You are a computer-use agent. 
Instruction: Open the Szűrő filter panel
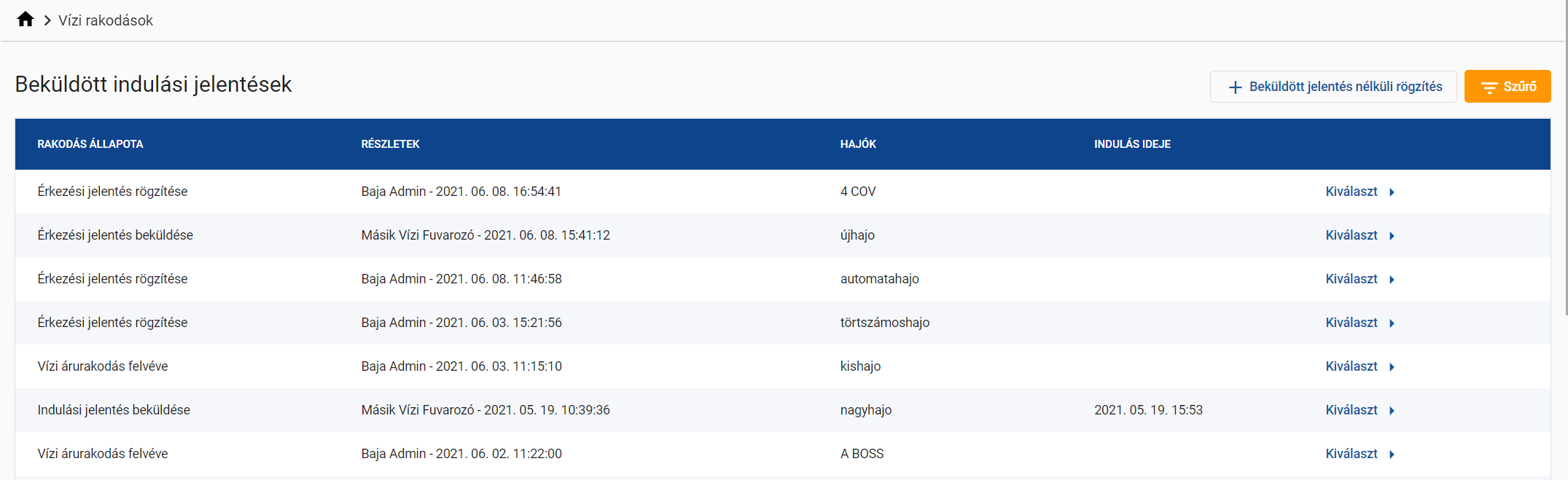[x=1507, y=87]
